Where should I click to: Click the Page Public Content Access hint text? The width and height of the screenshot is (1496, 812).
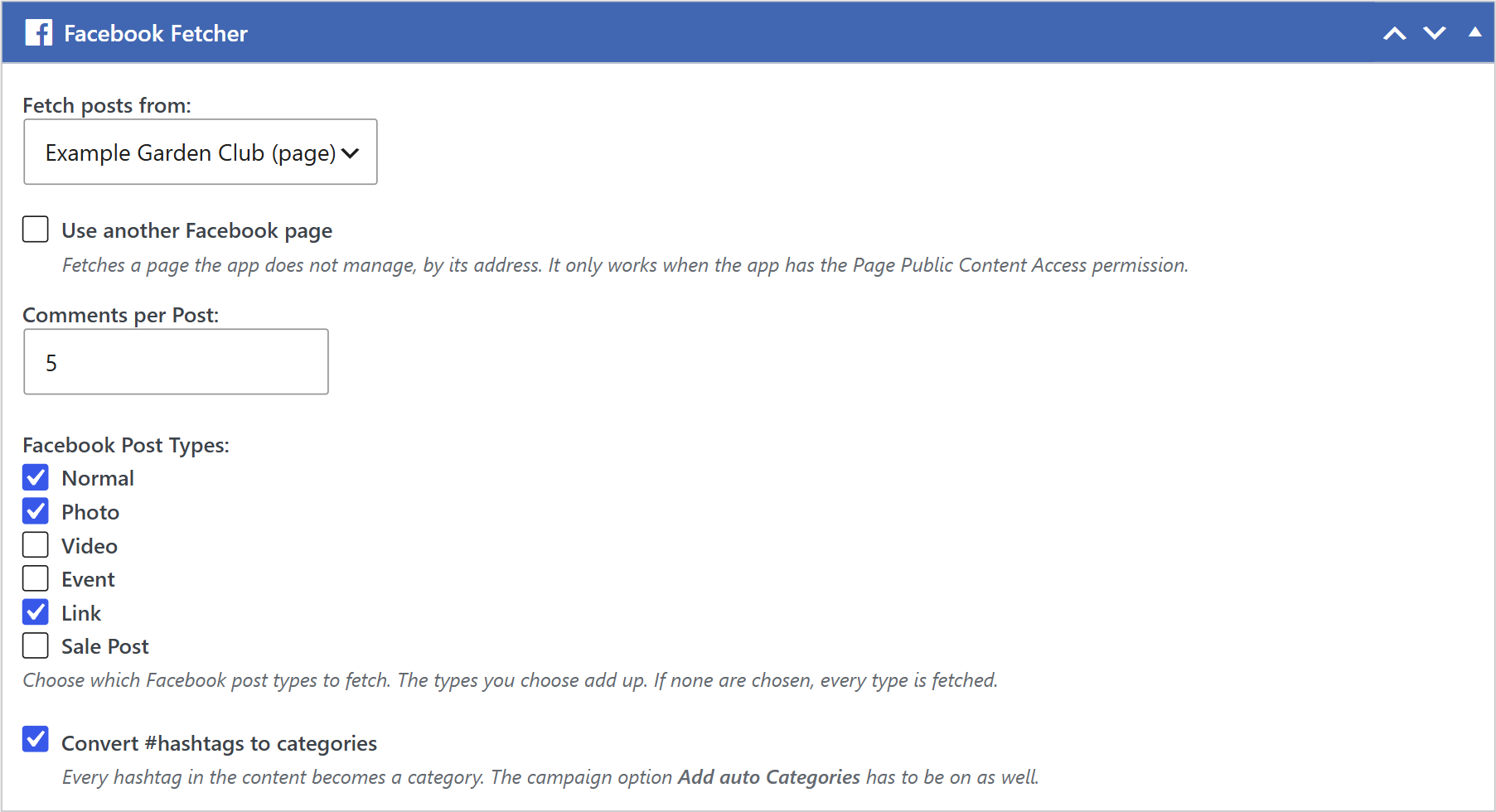626,265
